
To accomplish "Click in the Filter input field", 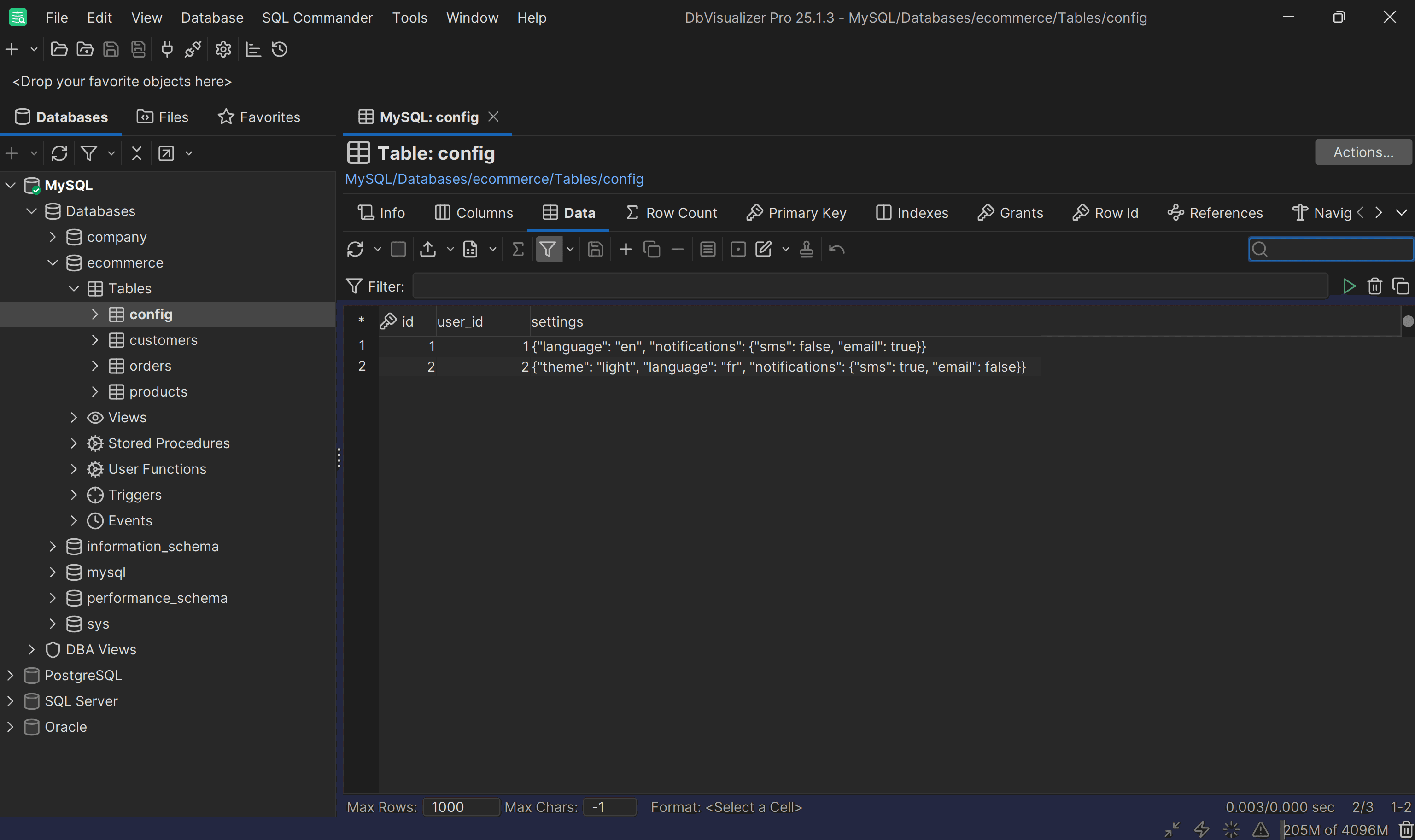I will click(x=870, y=286).
